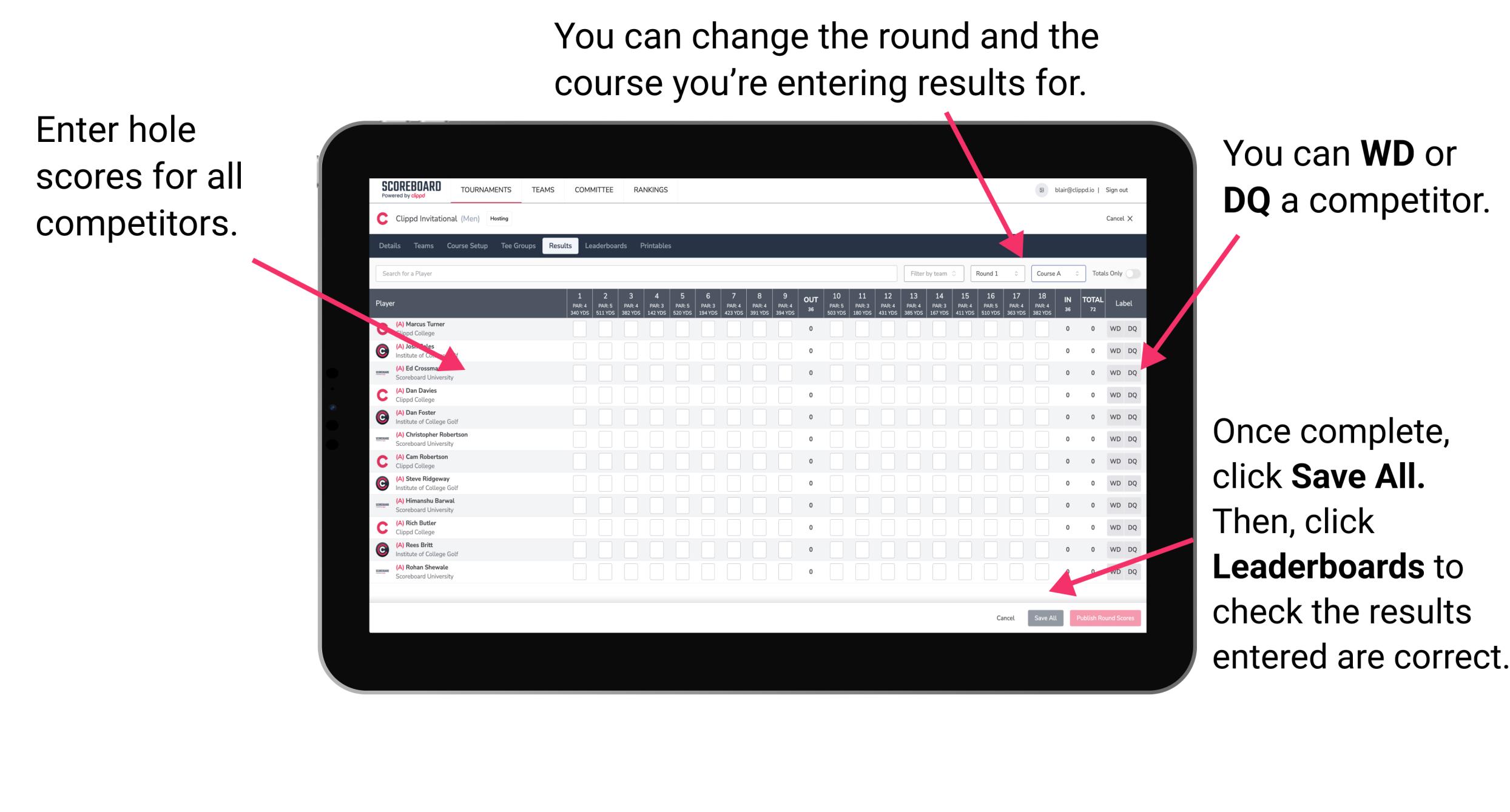Click Save All button
Screen dimensions: 1510x812
coord(1045,618)
